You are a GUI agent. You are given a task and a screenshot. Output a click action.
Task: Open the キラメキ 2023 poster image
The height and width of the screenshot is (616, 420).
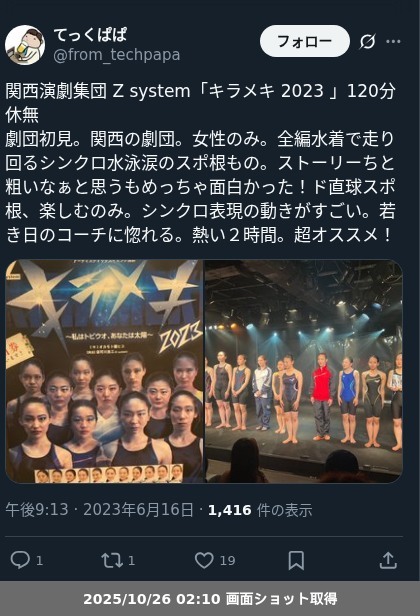click(105, 371)
